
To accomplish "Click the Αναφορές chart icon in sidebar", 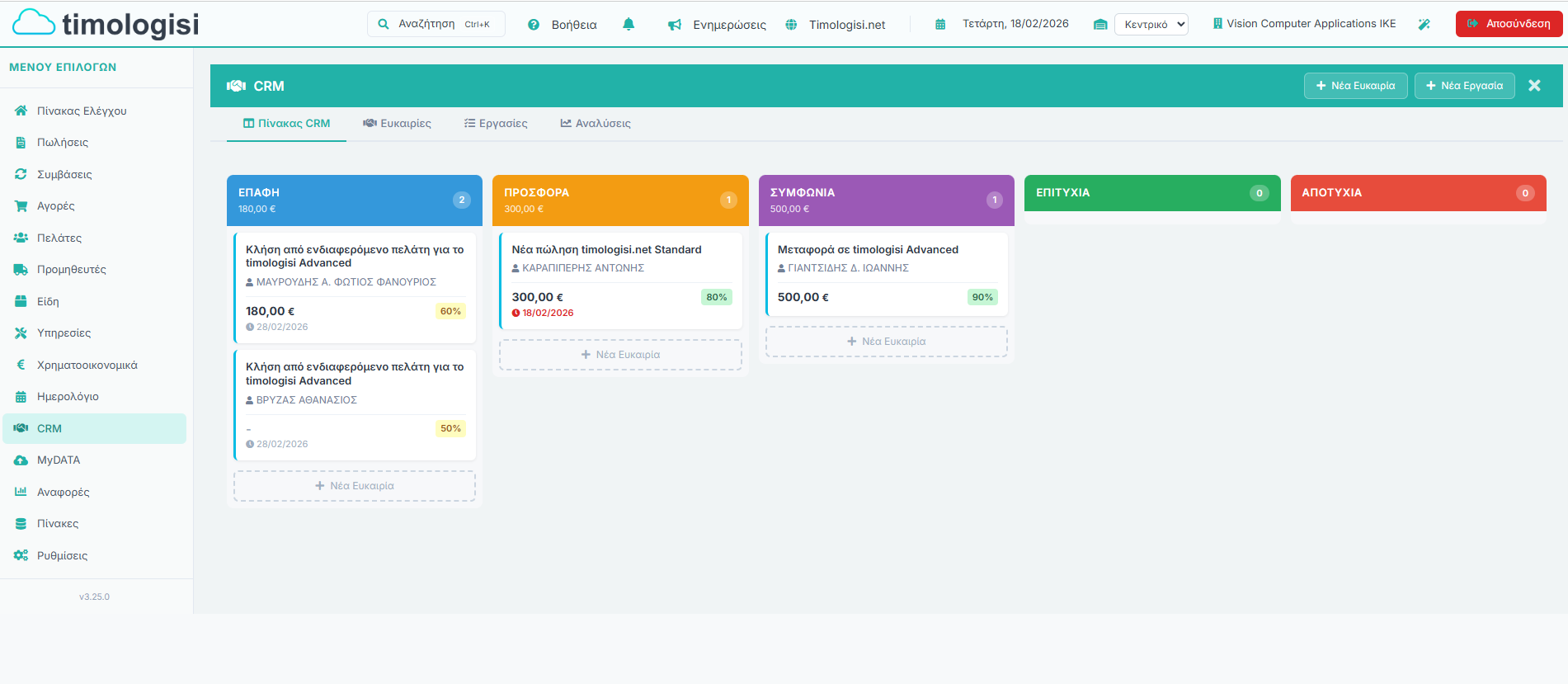I will [21, 492].
